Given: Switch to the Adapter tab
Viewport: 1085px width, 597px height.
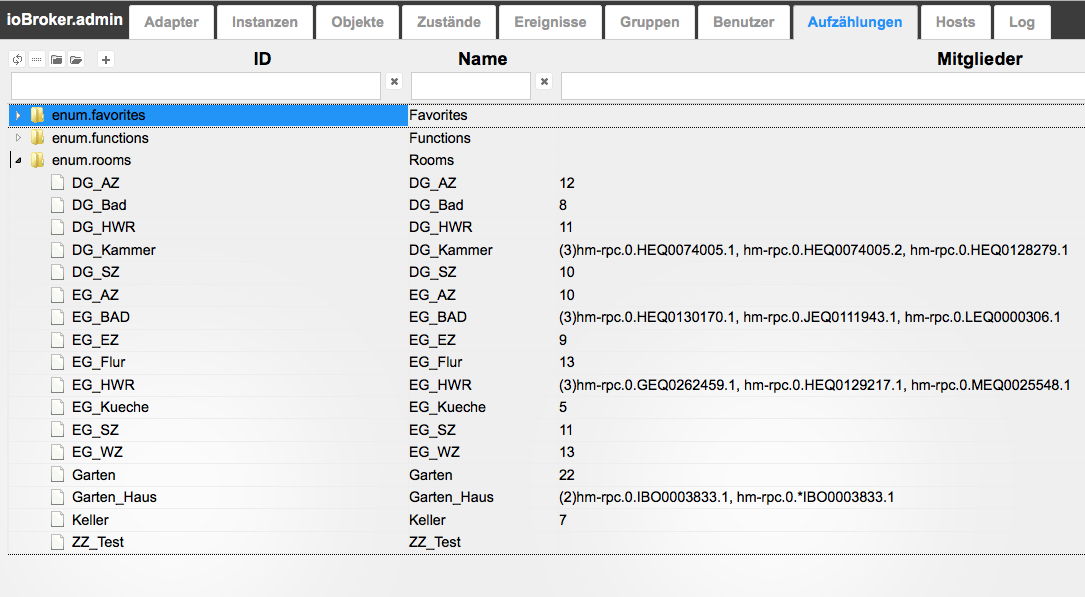Looking at the screenshot, I should [171, 22].
